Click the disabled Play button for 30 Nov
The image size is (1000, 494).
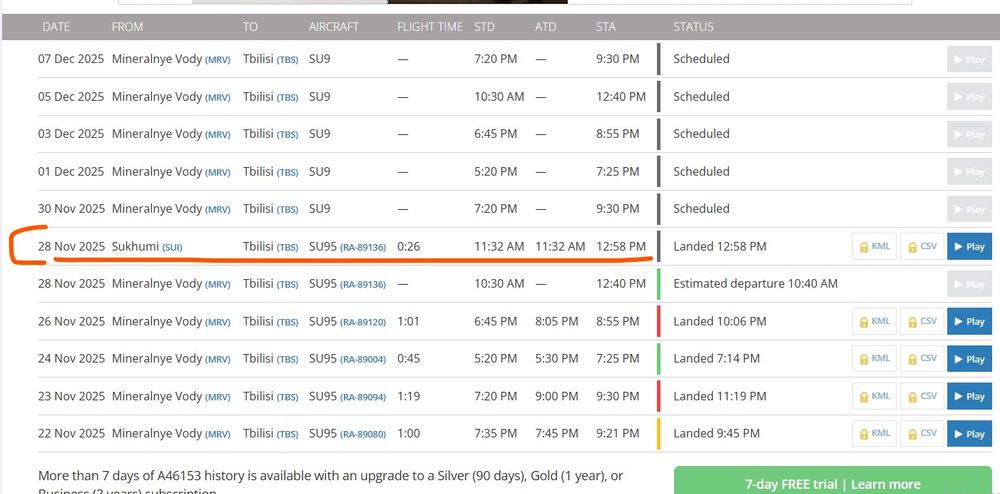coord(969,209)
